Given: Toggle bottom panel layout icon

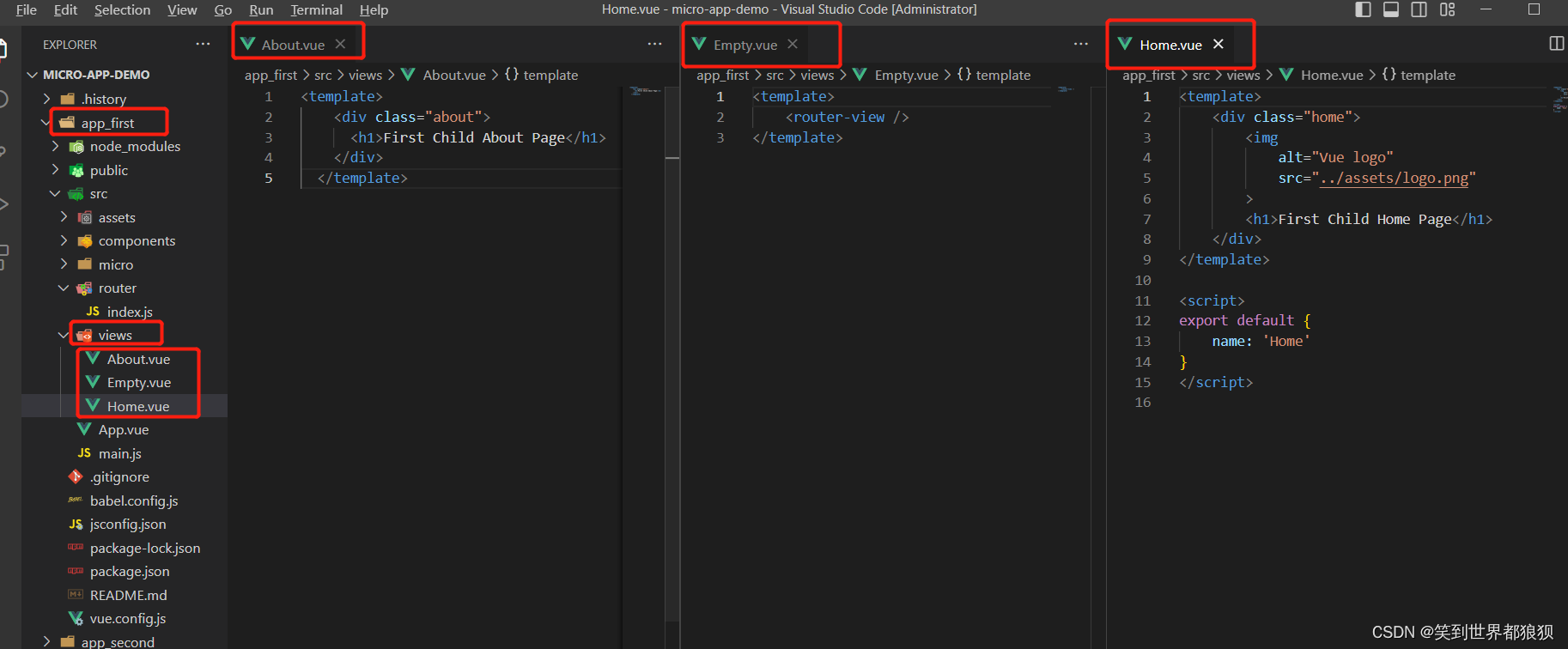Looking at the screenshot, I should [x=1391, y=9].
